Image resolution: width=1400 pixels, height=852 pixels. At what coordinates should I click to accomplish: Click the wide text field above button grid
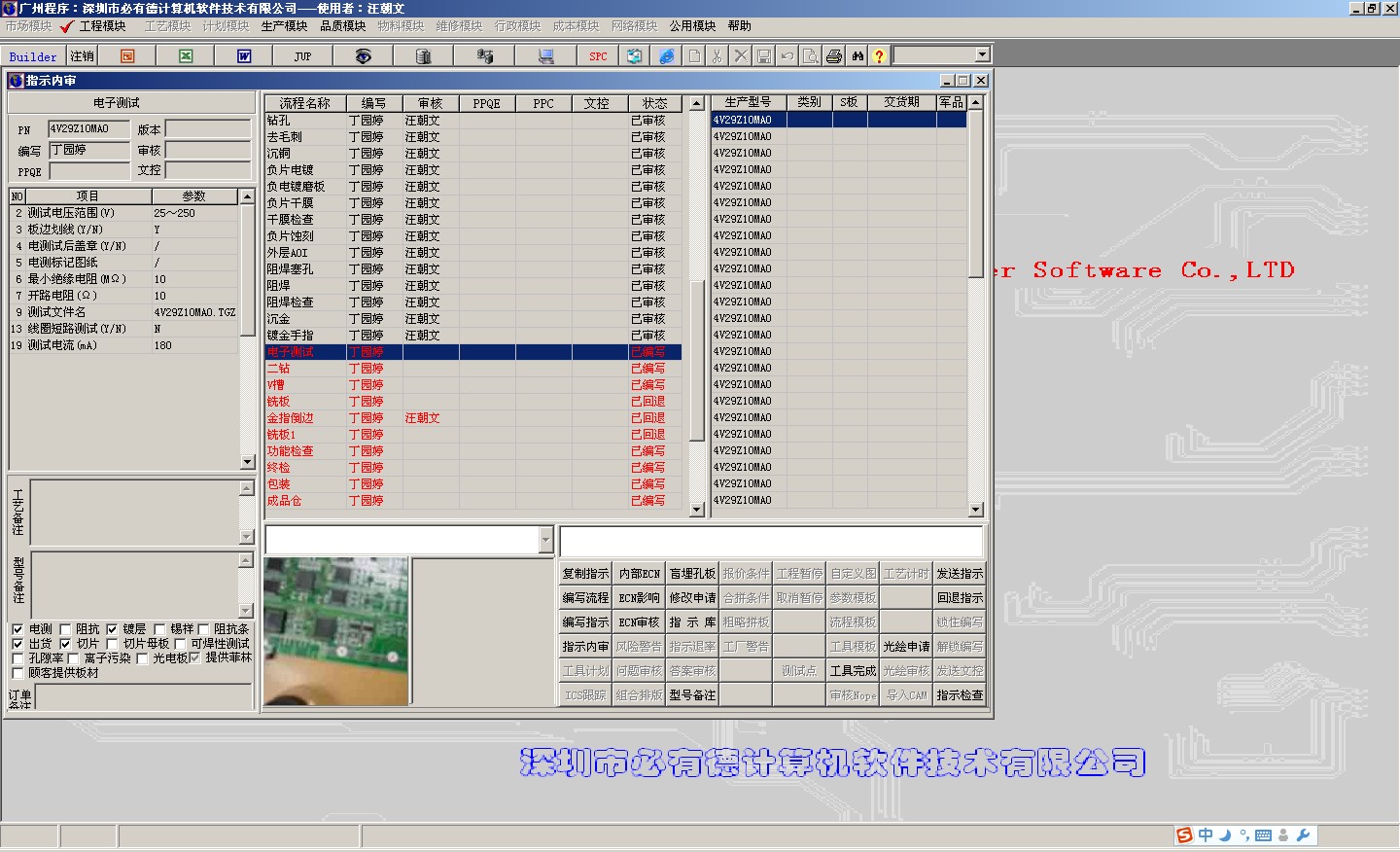(772, 541)
